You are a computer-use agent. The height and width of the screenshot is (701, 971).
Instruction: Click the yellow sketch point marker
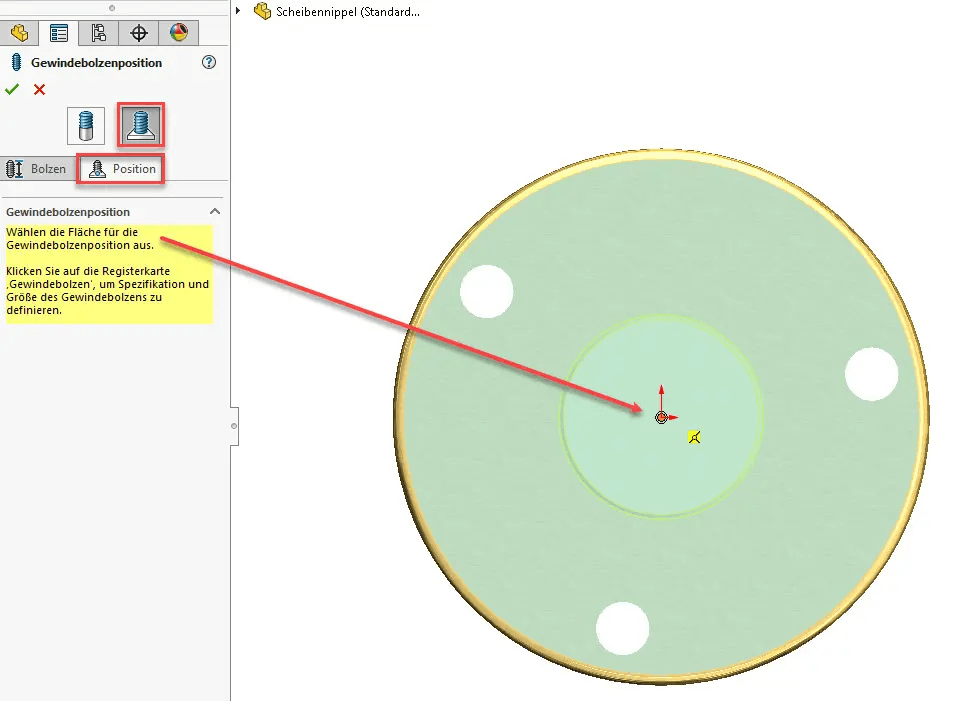694,437
